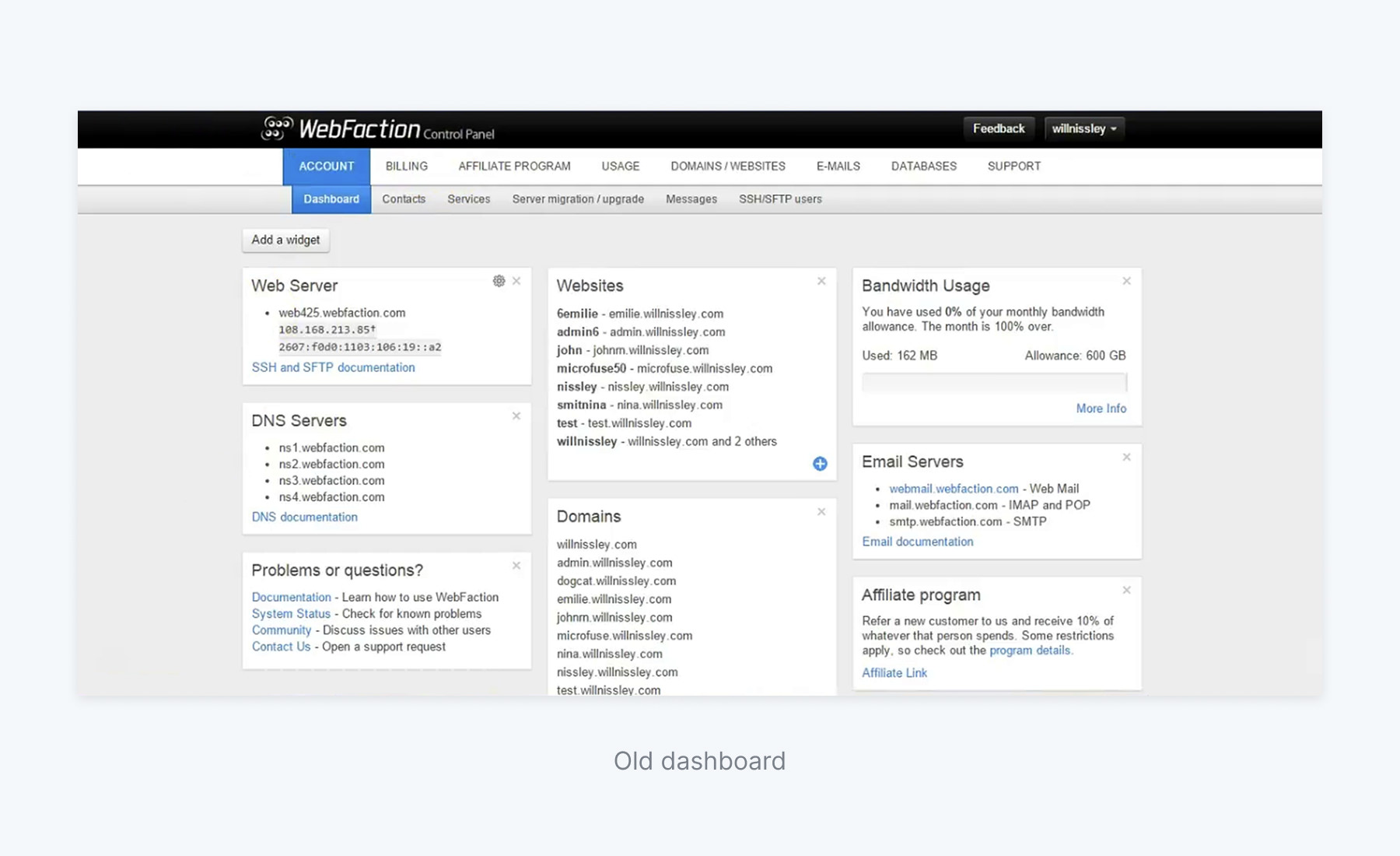Screen dimensions: 1400x856
Task: Click the web425.webfaction.com server entry
Action: [342, 313]
